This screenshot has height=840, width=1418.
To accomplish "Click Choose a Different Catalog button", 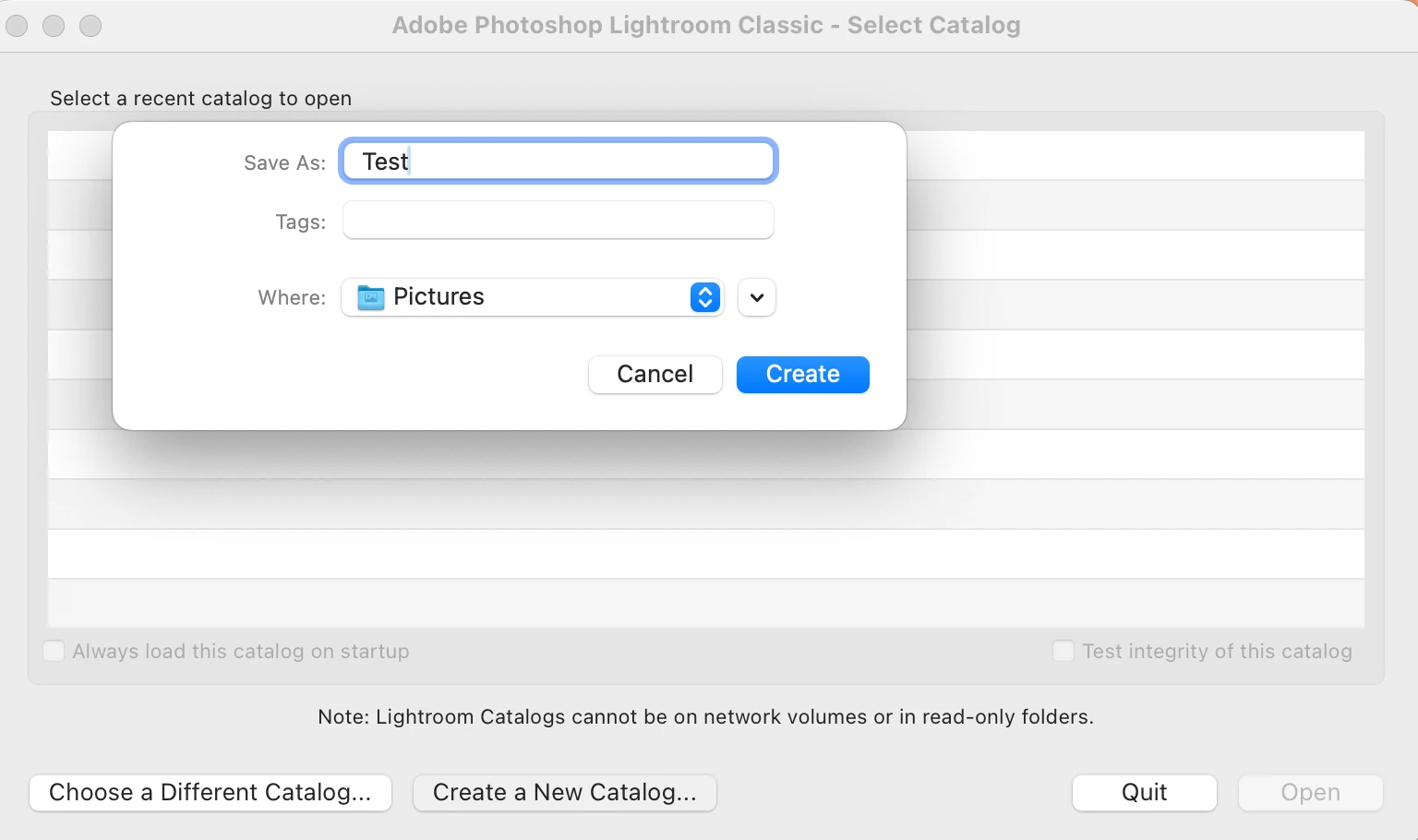I will 210,793.
